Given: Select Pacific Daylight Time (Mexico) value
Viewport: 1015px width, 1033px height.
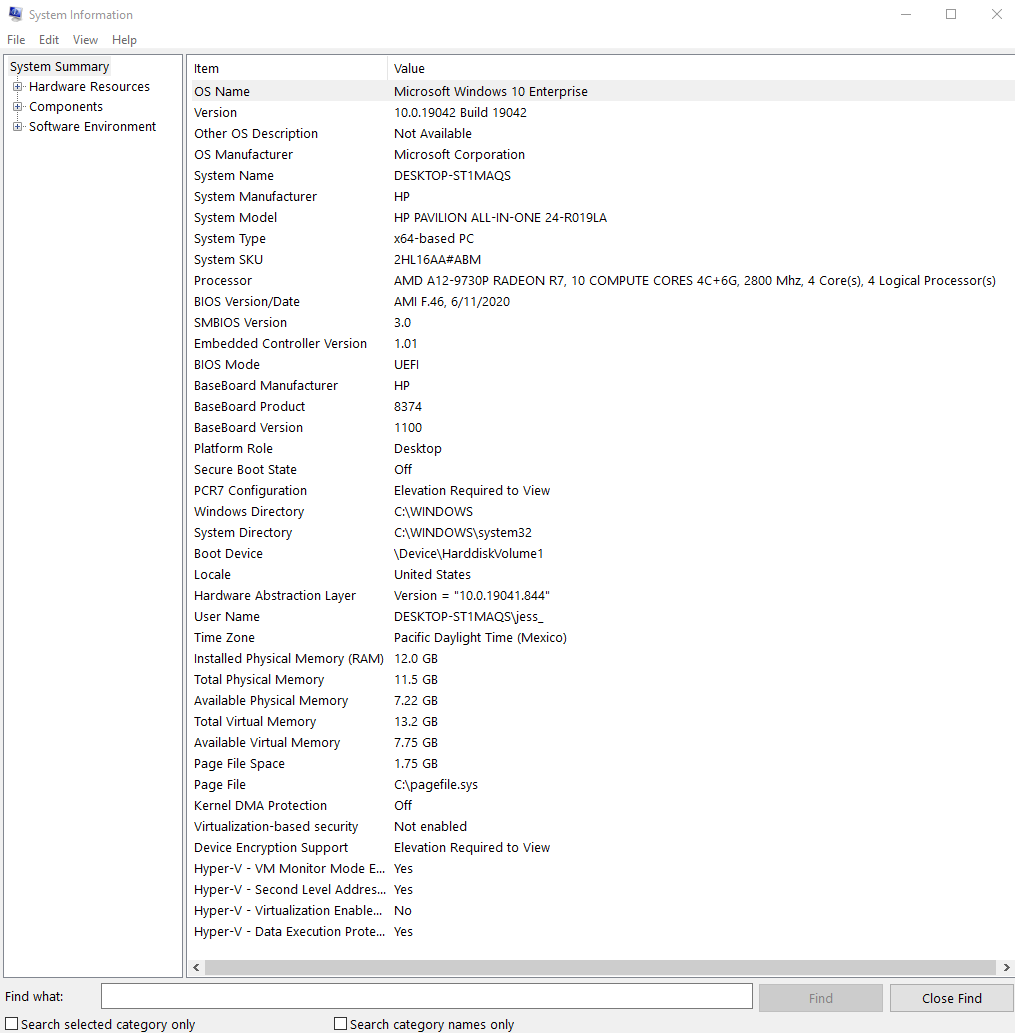Looking at the screenshot, I should pos(480,638).
